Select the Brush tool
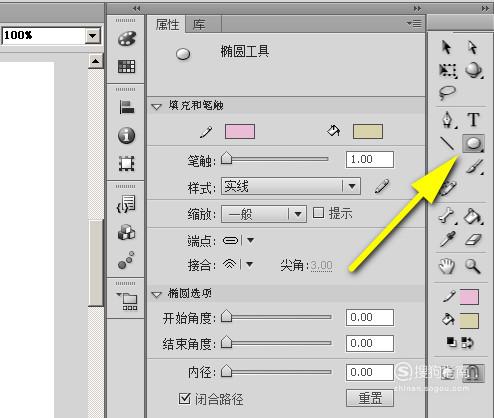 tap(475, 166)
